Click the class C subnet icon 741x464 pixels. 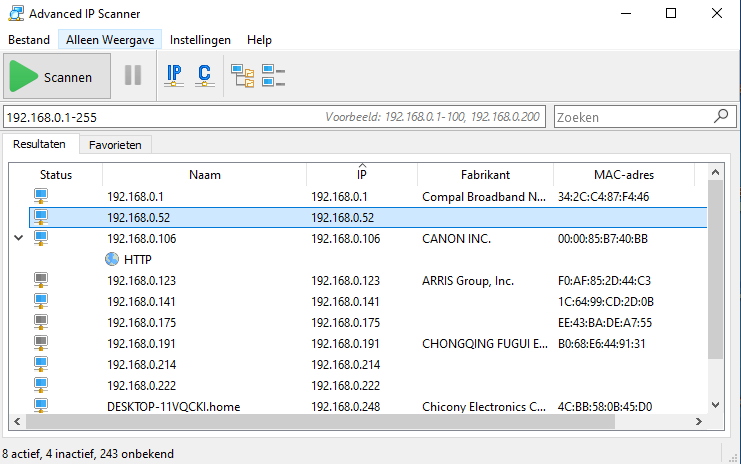click(x=205, y=76)
